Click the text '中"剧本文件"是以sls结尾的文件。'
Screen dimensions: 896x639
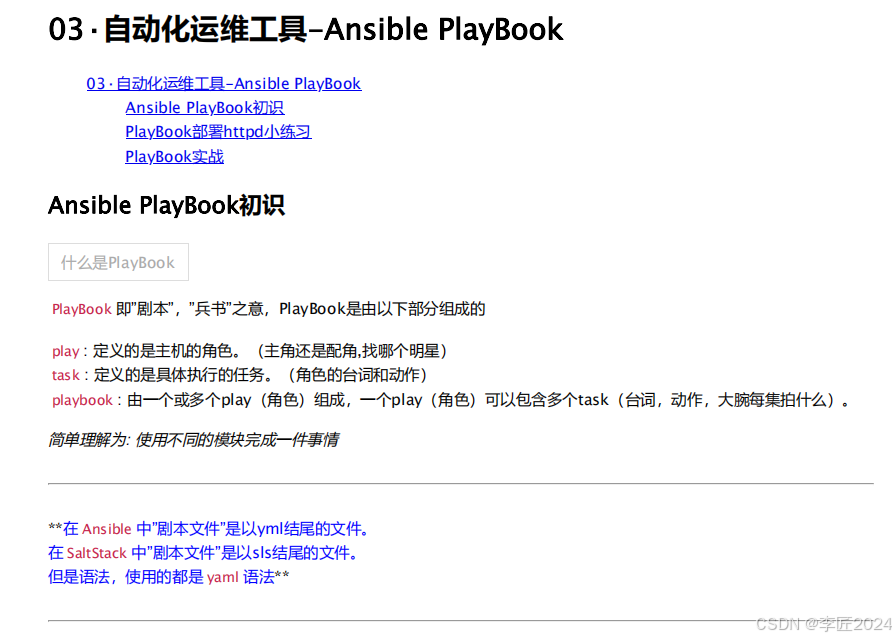pos(246,553)
